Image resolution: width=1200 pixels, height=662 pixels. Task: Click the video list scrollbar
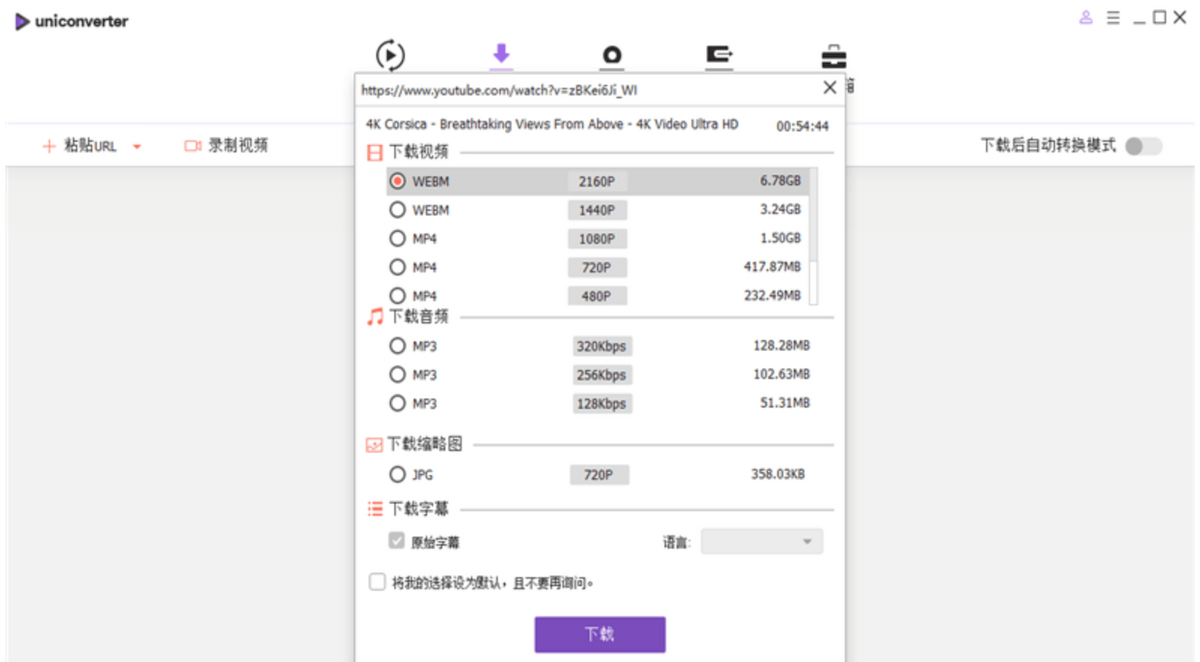814,236
